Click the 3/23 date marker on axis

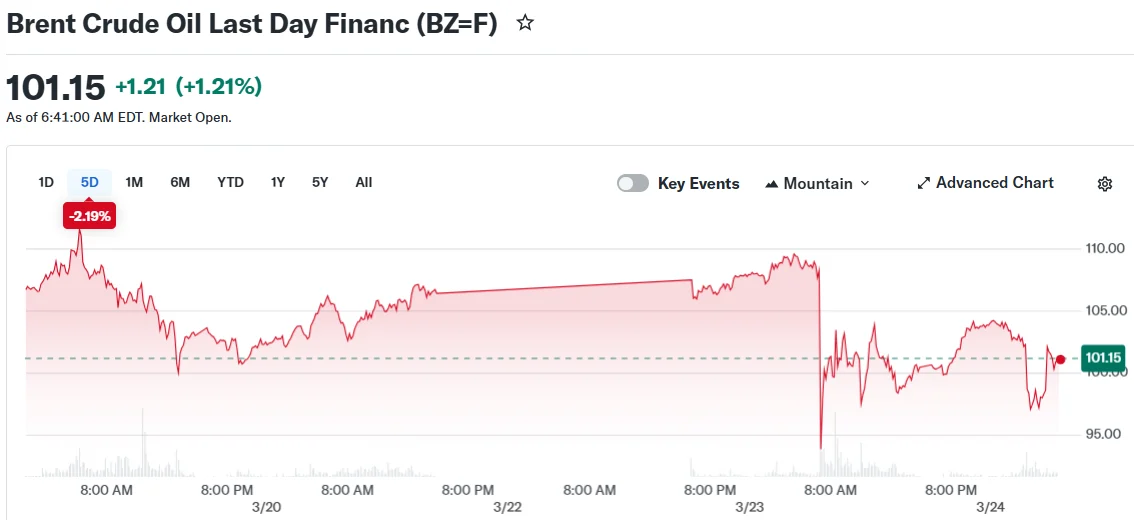(749, 507)
